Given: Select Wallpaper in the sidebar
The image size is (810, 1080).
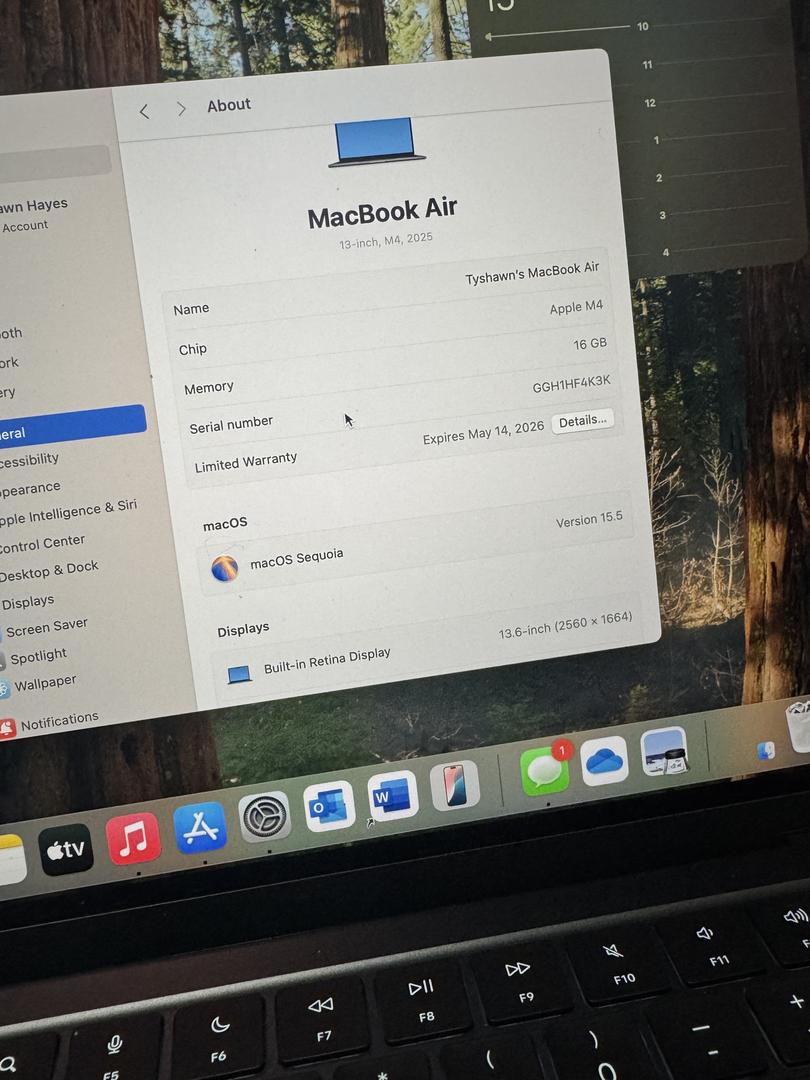Looking at the screenshot, I should 45,684.
